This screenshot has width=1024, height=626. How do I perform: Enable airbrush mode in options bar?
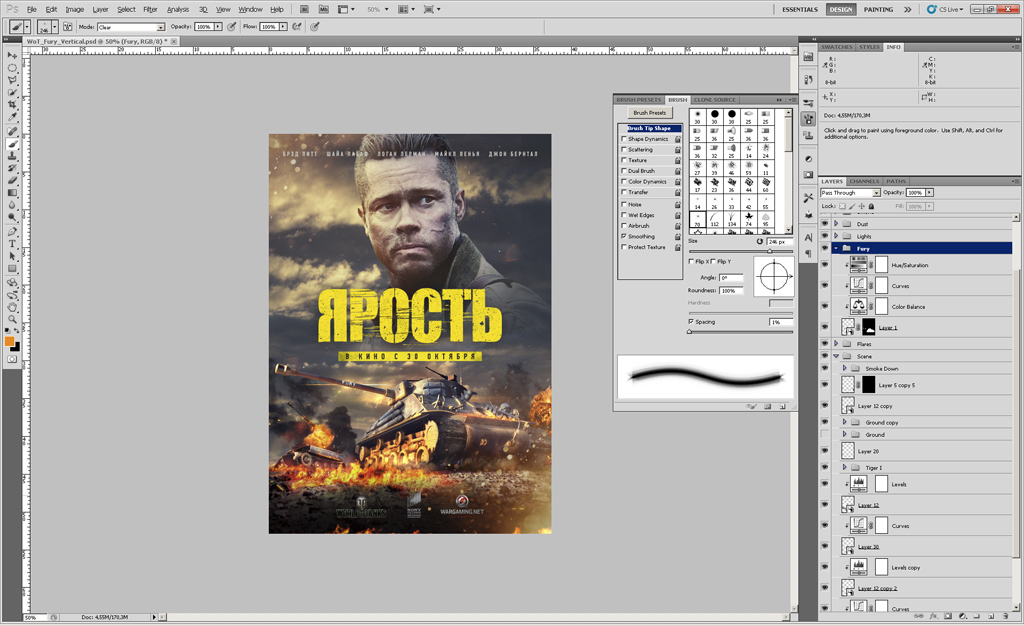(x=297, y=27)
